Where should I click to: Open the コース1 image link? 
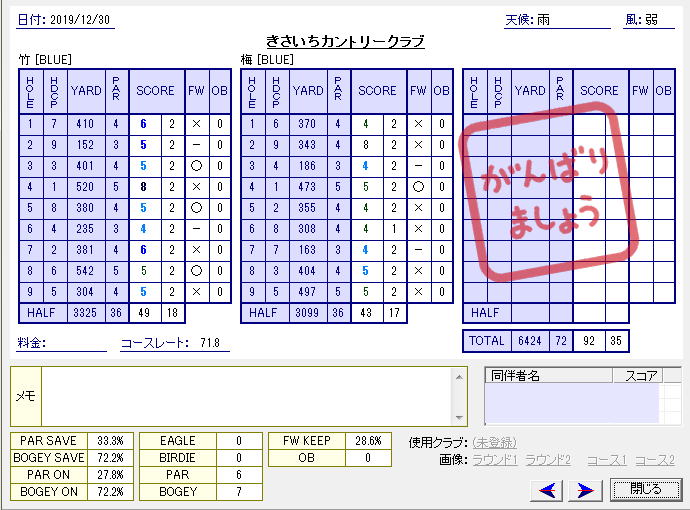(x=606, y=460)
